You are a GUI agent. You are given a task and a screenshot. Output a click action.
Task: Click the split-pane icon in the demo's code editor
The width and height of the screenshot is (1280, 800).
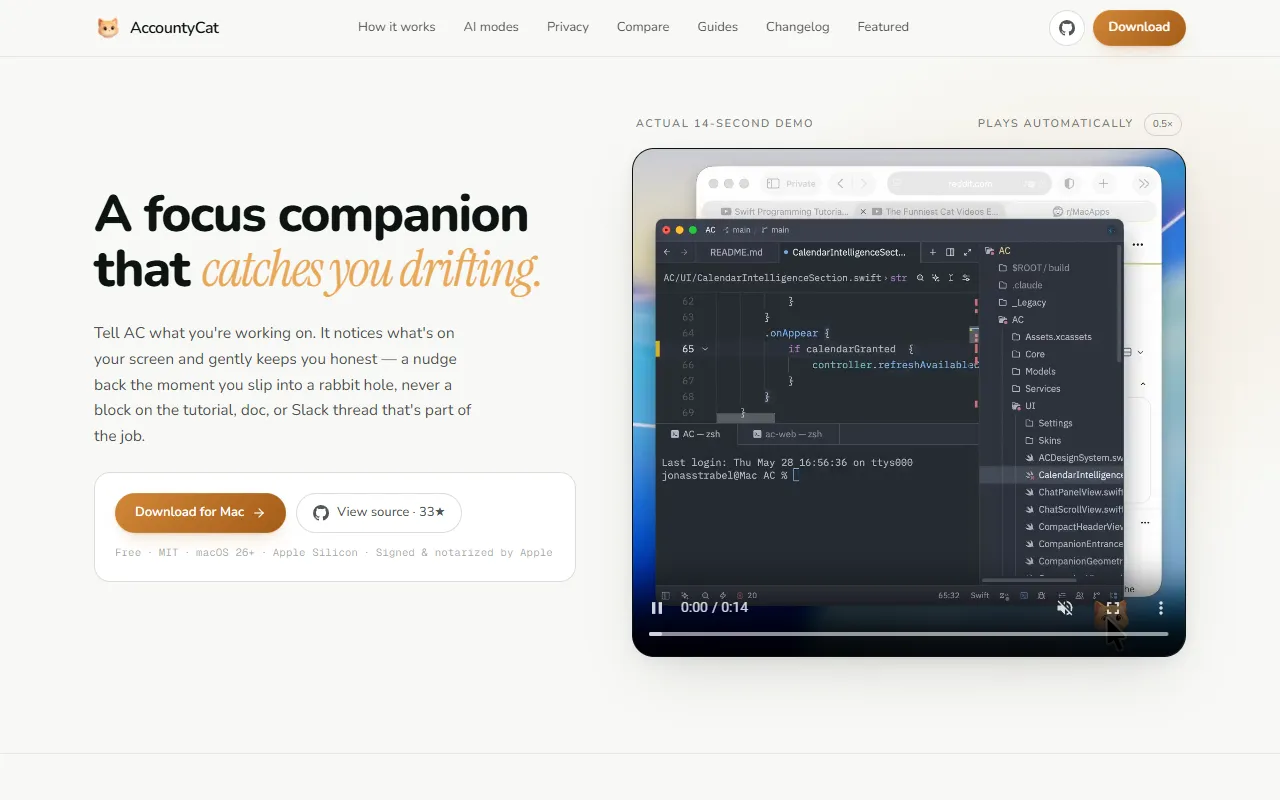pos(950,253)
